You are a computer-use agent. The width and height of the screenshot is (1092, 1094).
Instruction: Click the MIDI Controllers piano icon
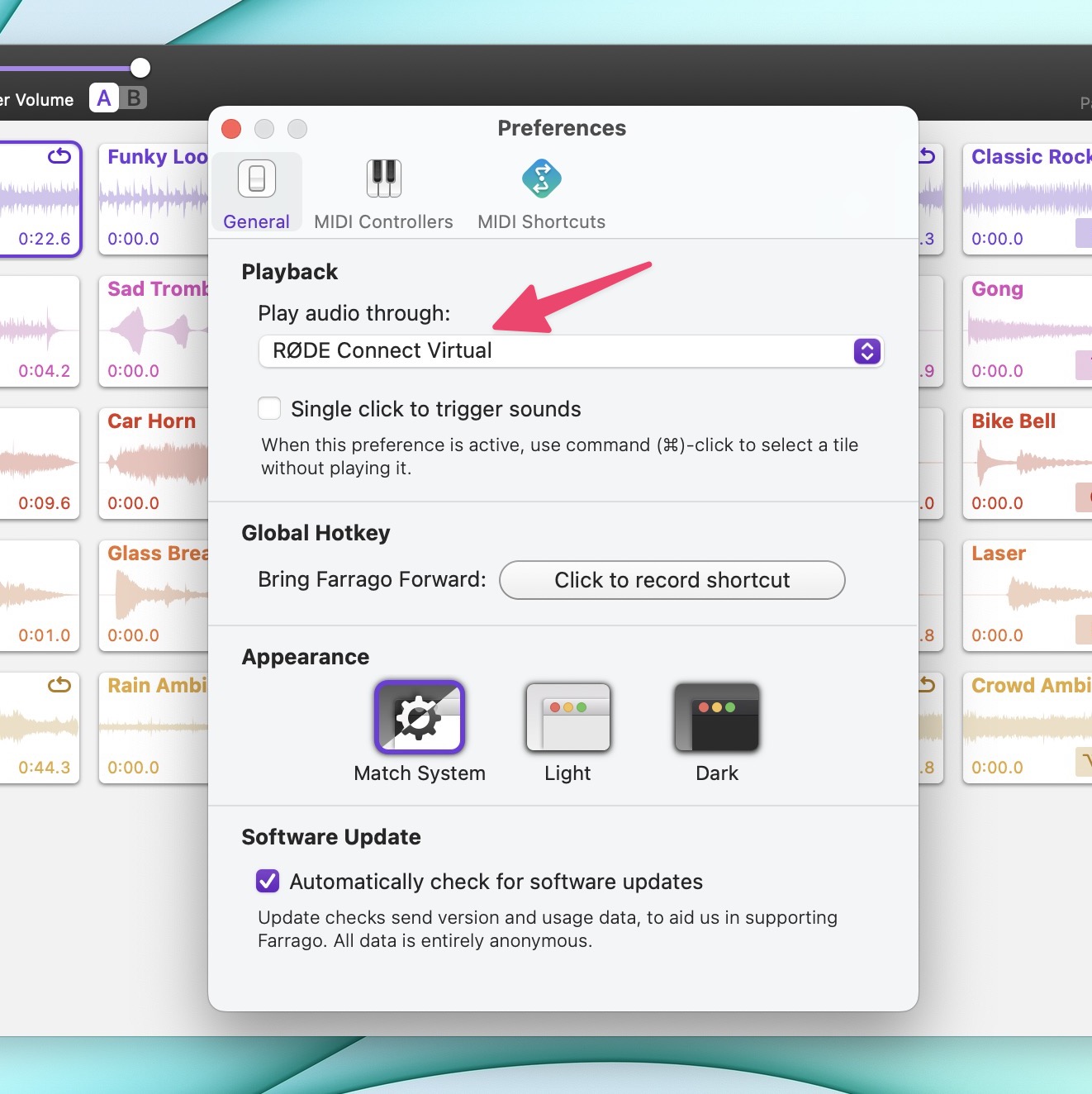tap(384, 178)
